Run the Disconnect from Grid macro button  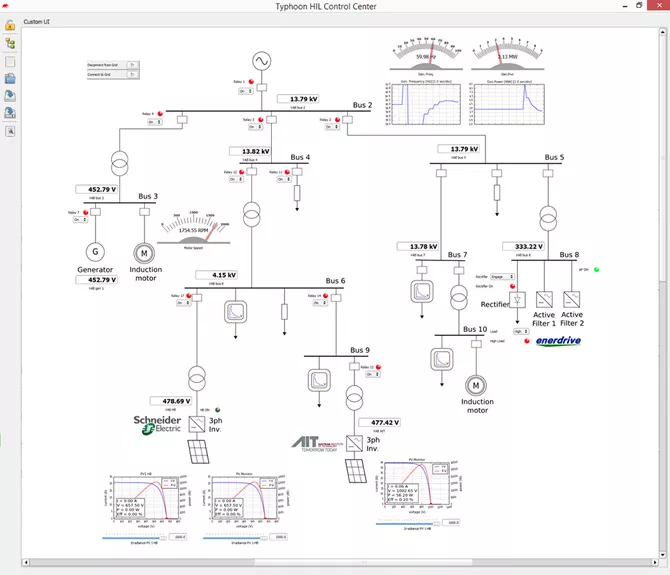pos(133,65)
